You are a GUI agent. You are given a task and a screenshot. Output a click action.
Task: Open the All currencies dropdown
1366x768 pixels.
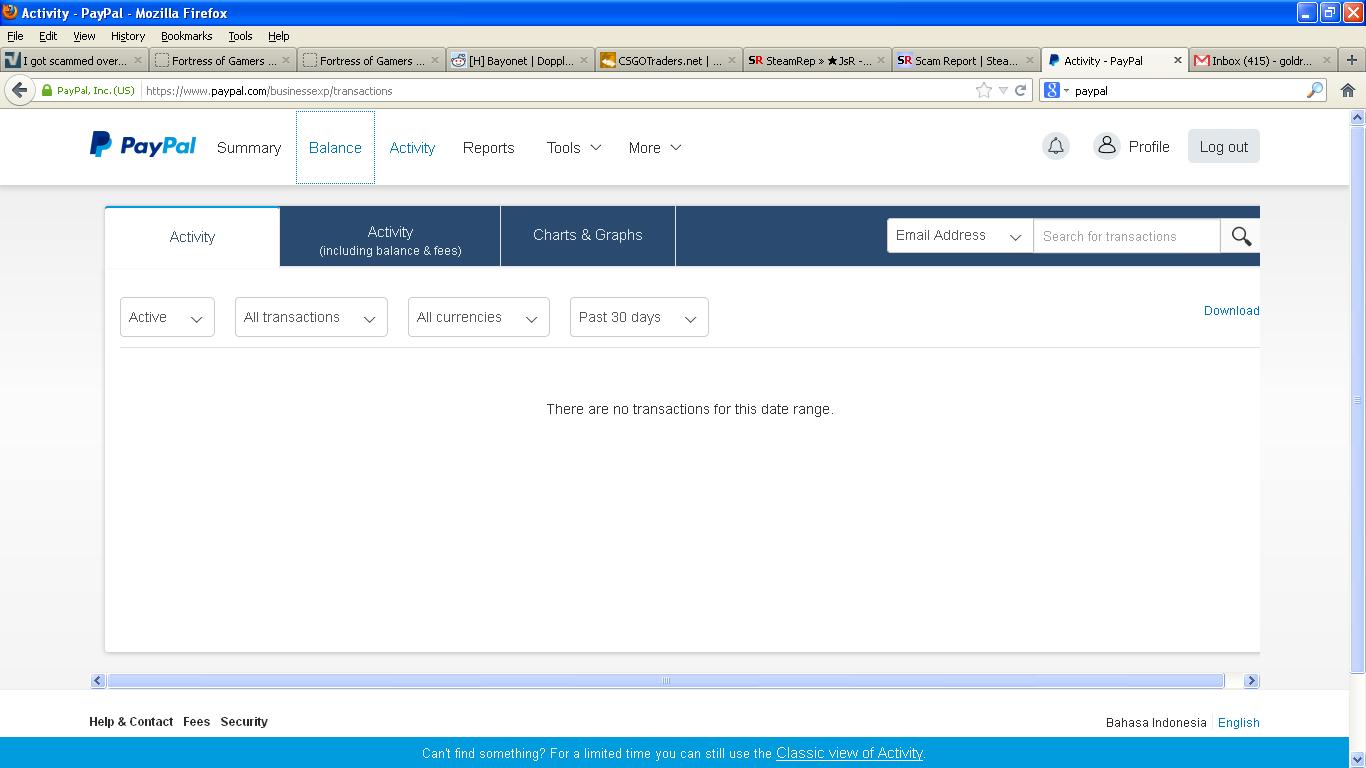pos(478,317)
